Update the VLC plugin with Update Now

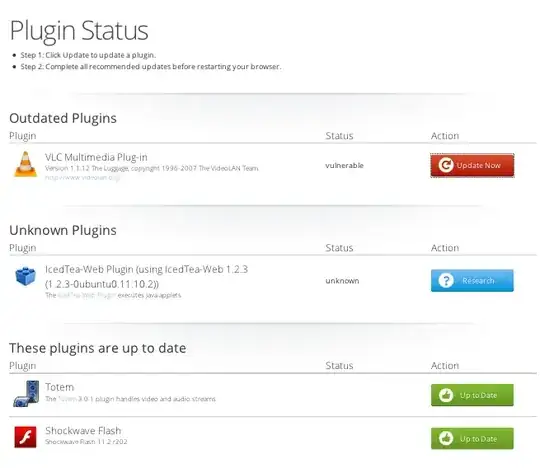tap(472, 165)
